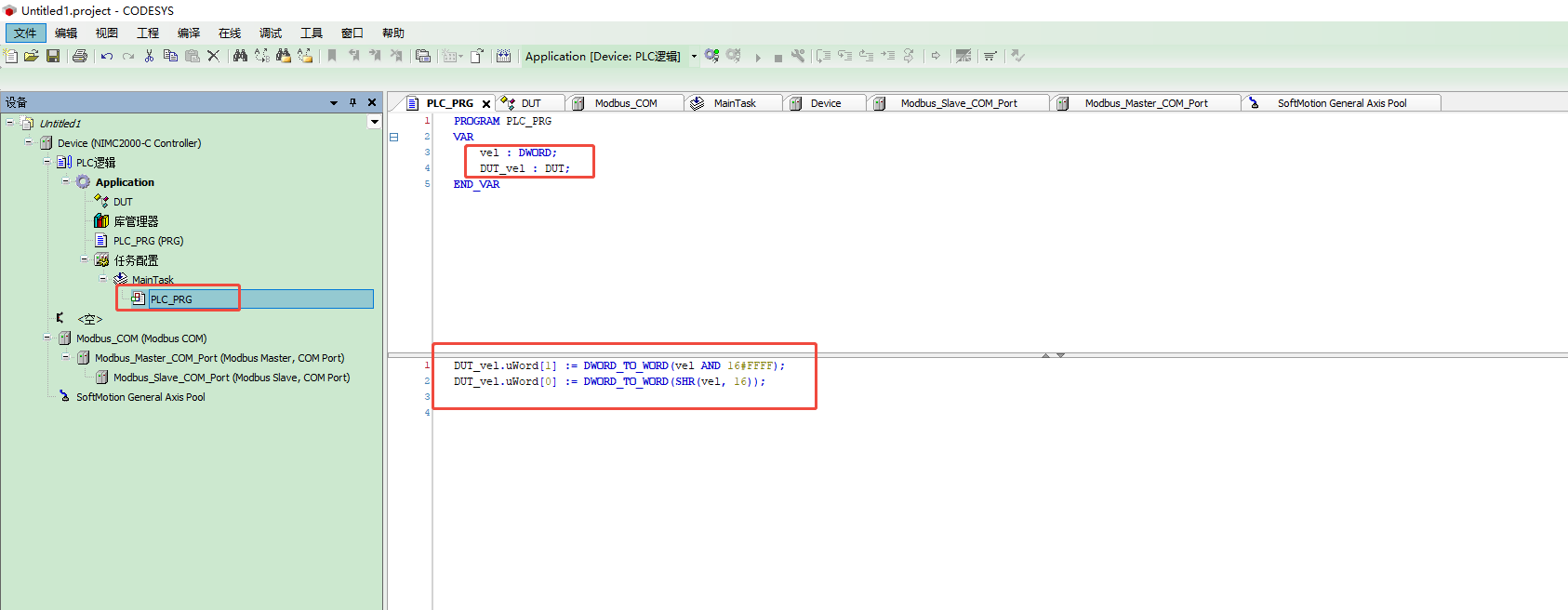The width and height of the screenshot is (1568, 610).
Task: Click the Toggle bookmark icon
Action: coord(332,56)
